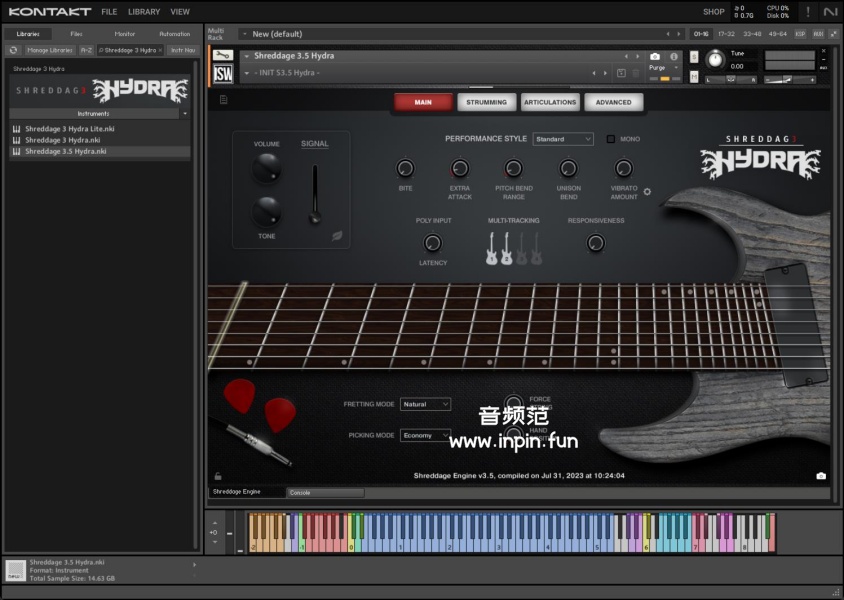844x600 pixels.
Task: Click the lock icon at bottom left of instrument
Action: point(218,476)
